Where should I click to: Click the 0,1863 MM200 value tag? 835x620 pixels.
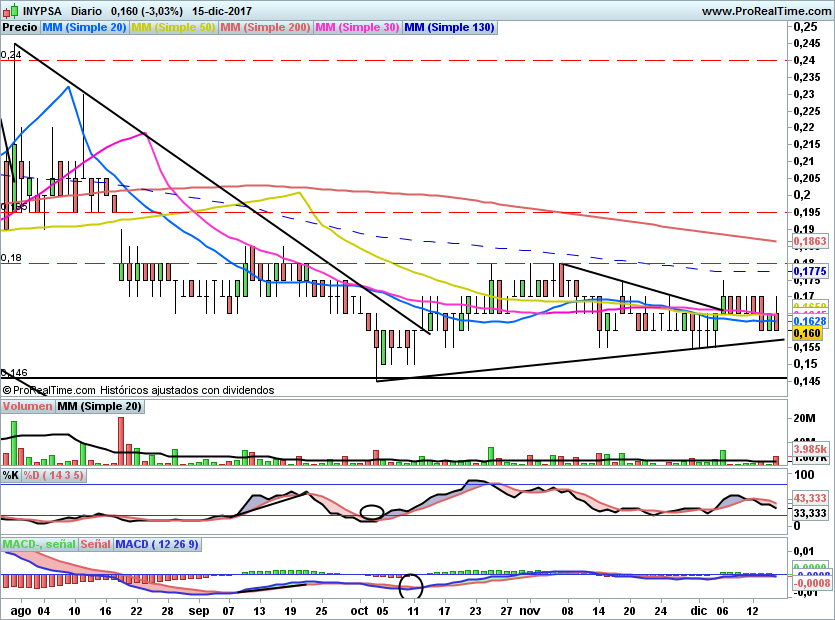tap(810, 241)
